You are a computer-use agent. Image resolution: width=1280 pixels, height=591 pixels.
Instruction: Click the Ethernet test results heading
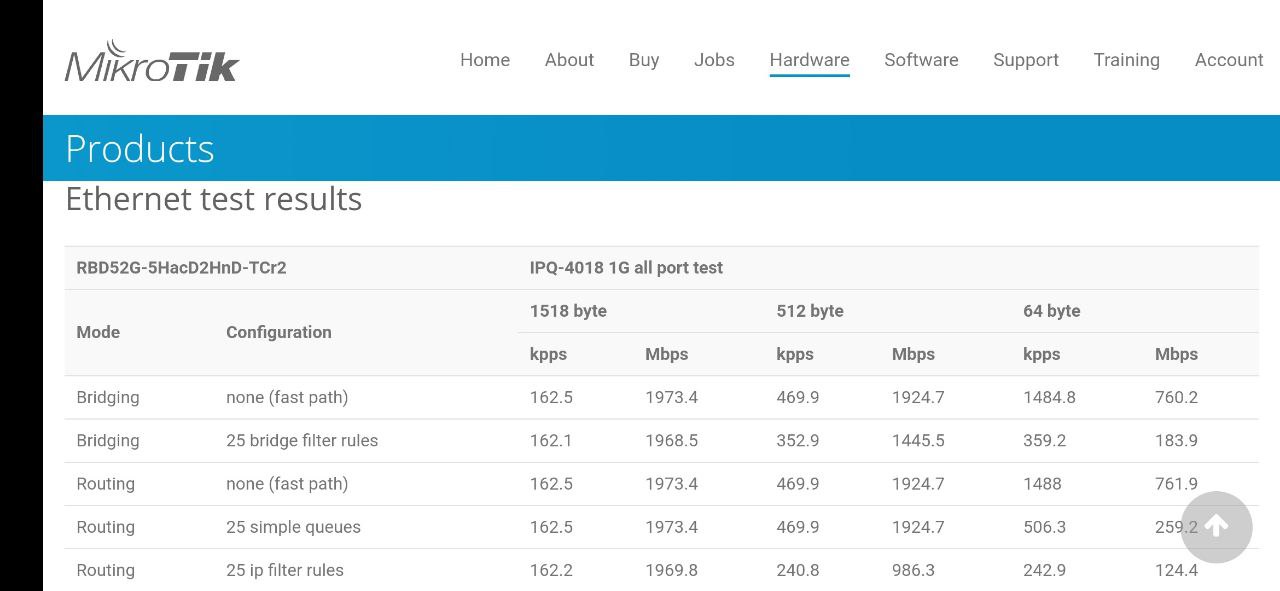[214, 198]
